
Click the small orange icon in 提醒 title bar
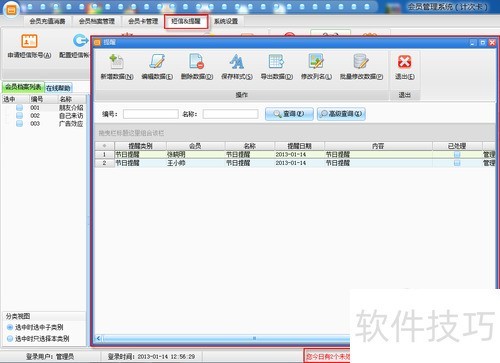(97, 42)
